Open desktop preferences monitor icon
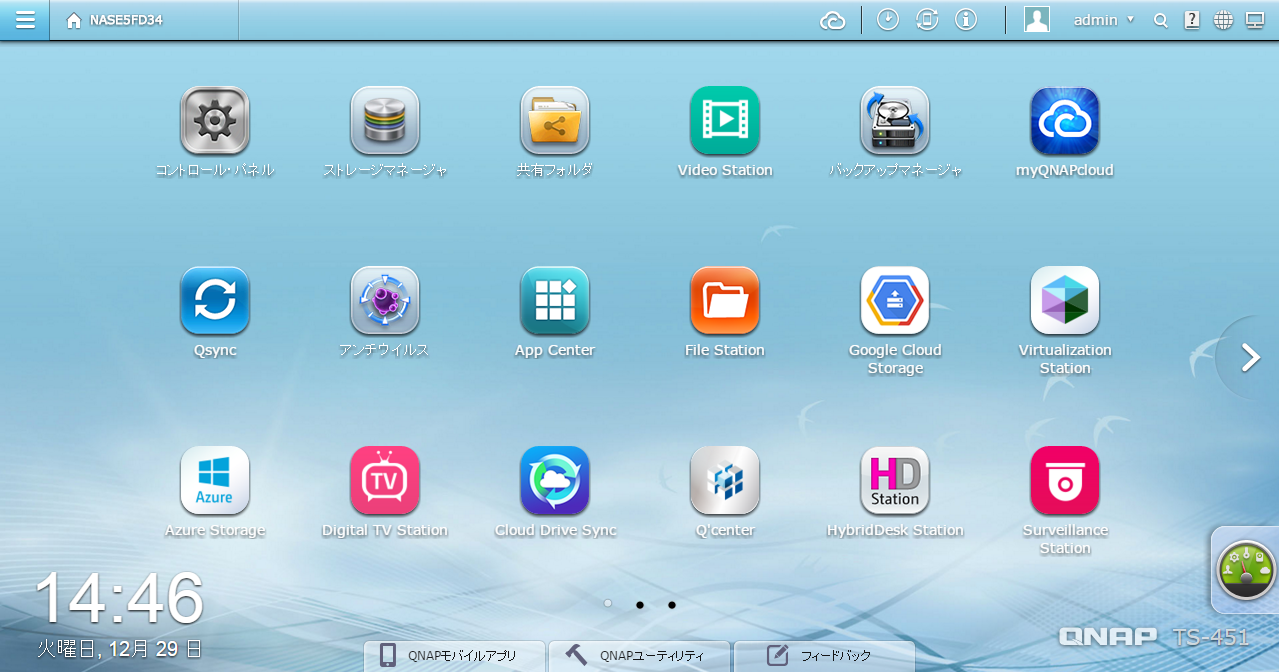 pyautogui.click(x=1254, y=20)
